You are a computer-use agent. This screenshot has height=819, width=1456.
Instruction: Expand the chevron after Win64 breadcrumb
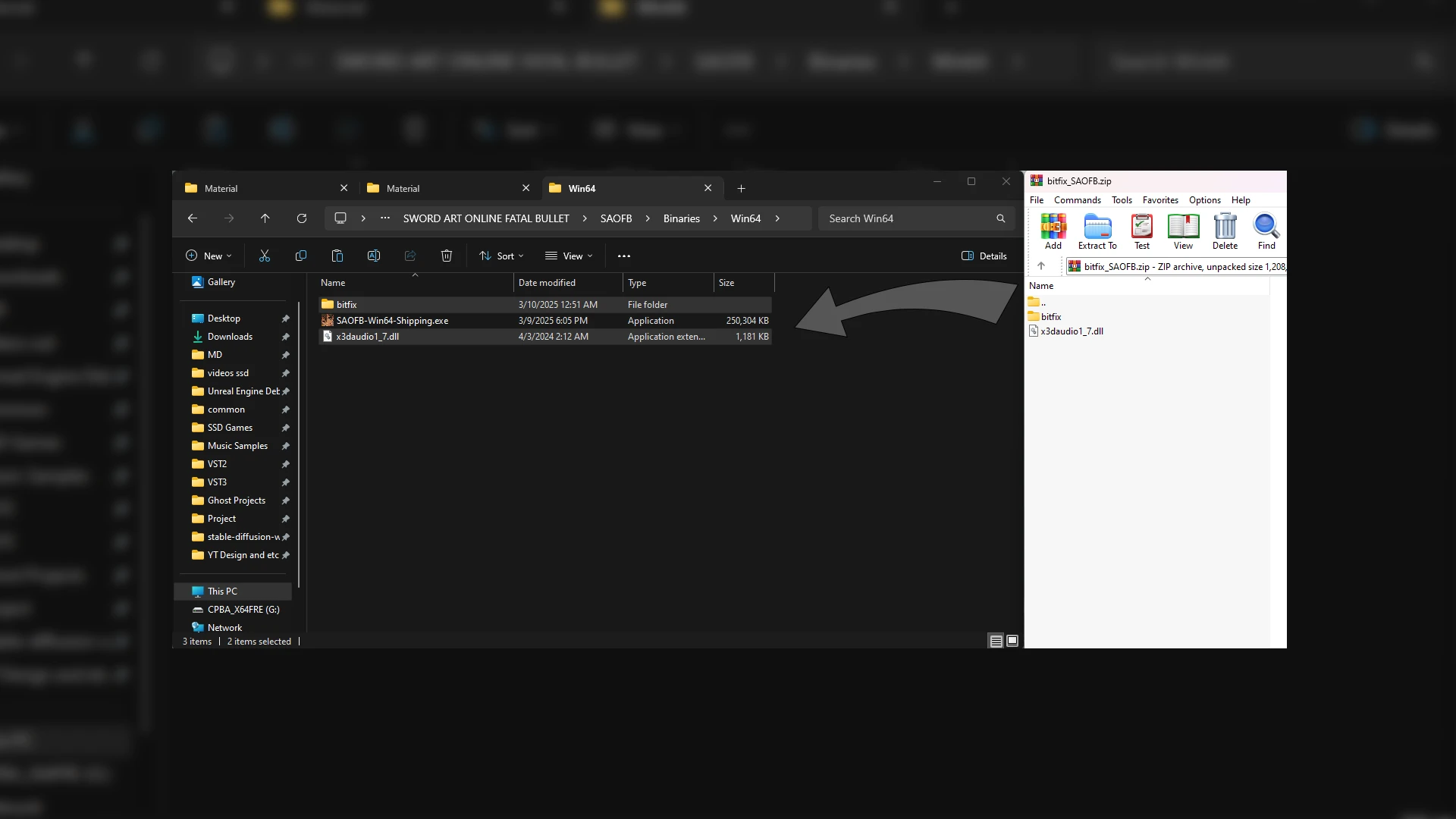pos(777,218)
